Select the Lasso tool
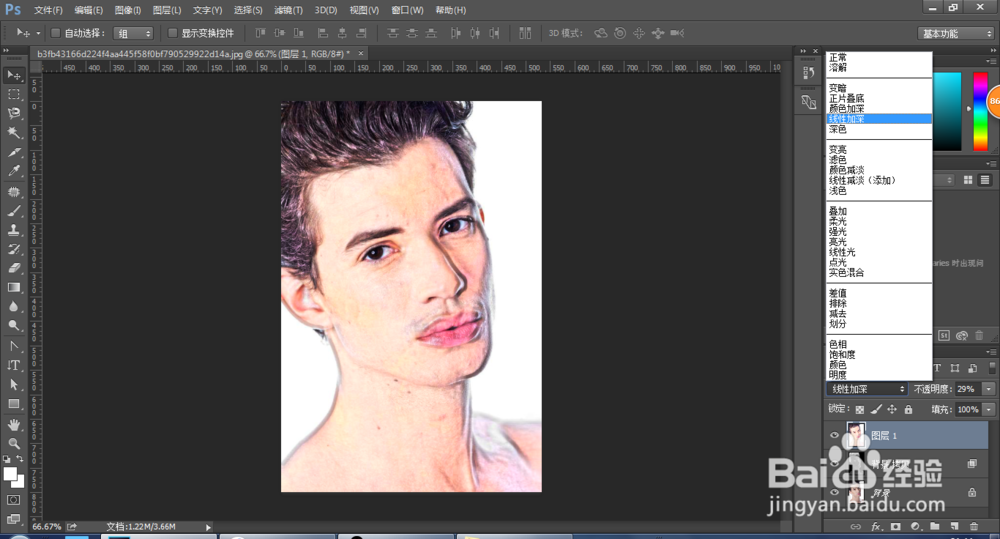Viewport: 1000px width, 539px height. click(x=14, y=113)
